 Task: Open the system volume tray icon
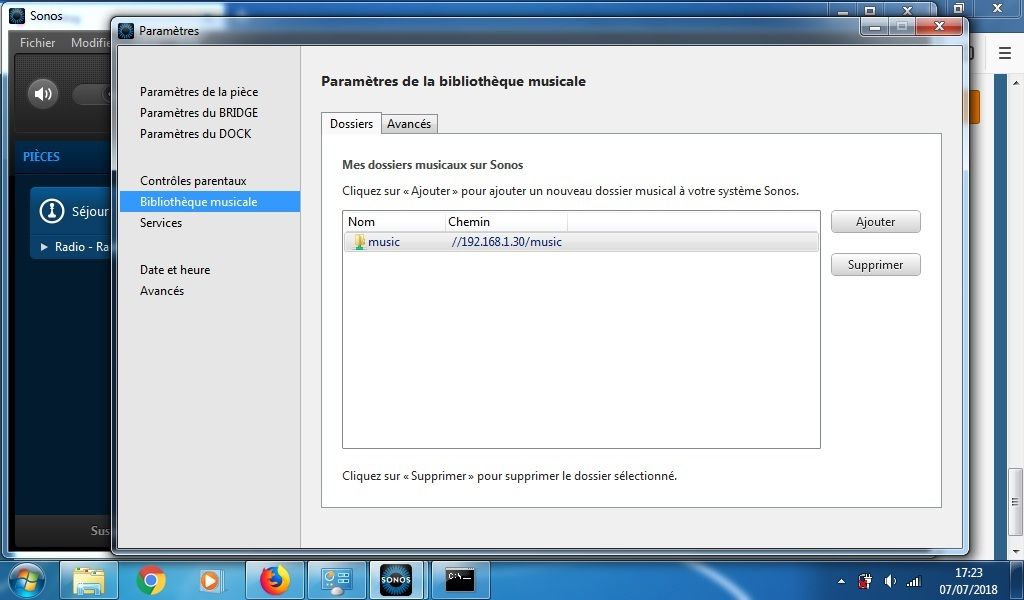[x=889, y=581]
